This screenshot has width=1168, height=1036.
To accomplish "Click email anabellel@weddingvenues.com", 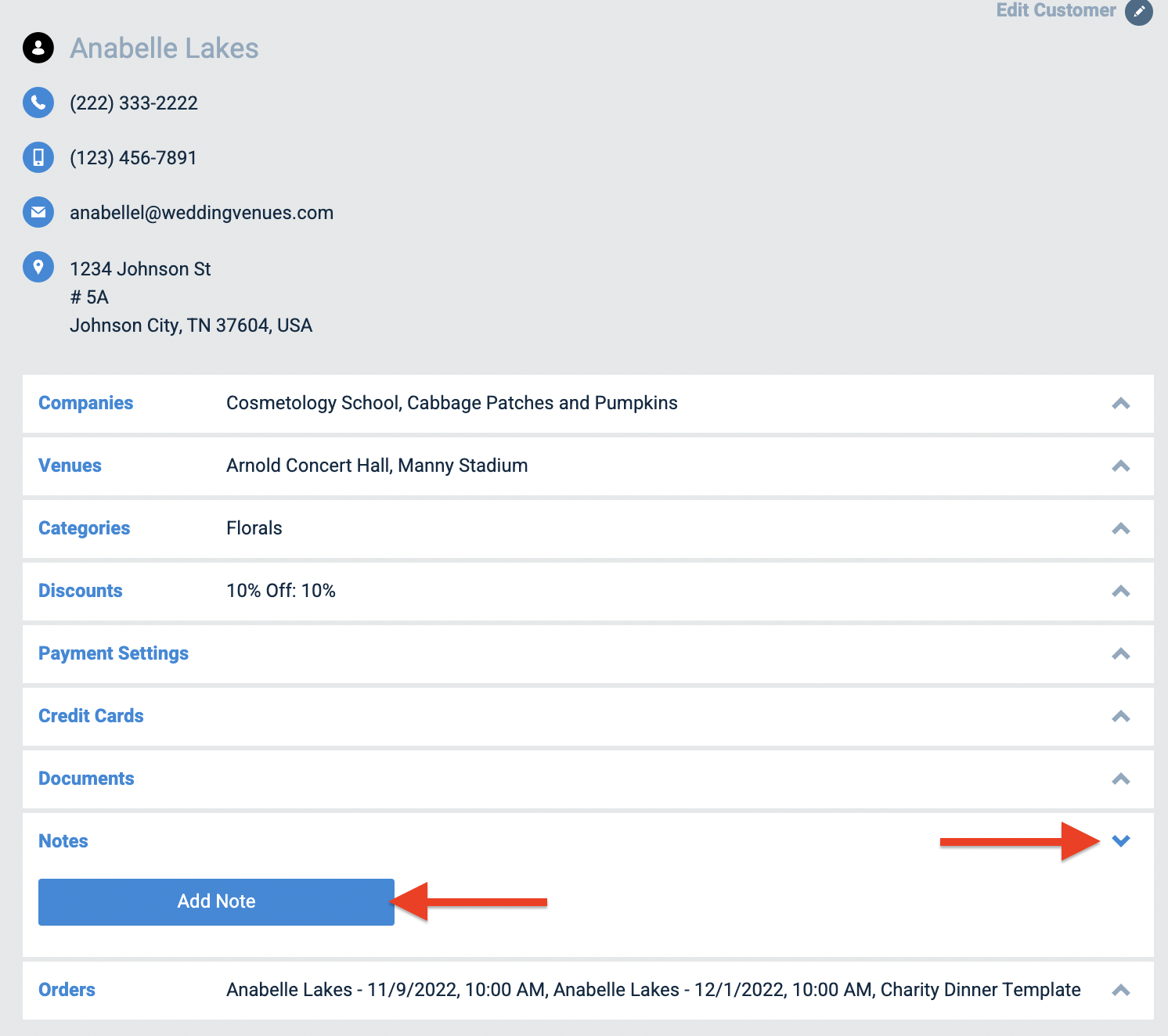I will coord(202,213).
